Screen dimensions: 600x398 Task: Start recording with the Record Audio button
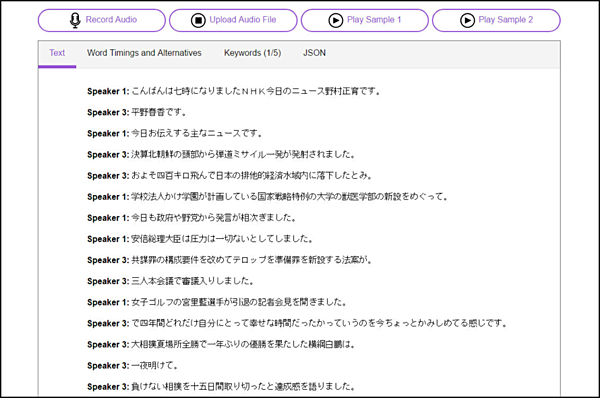102,20
